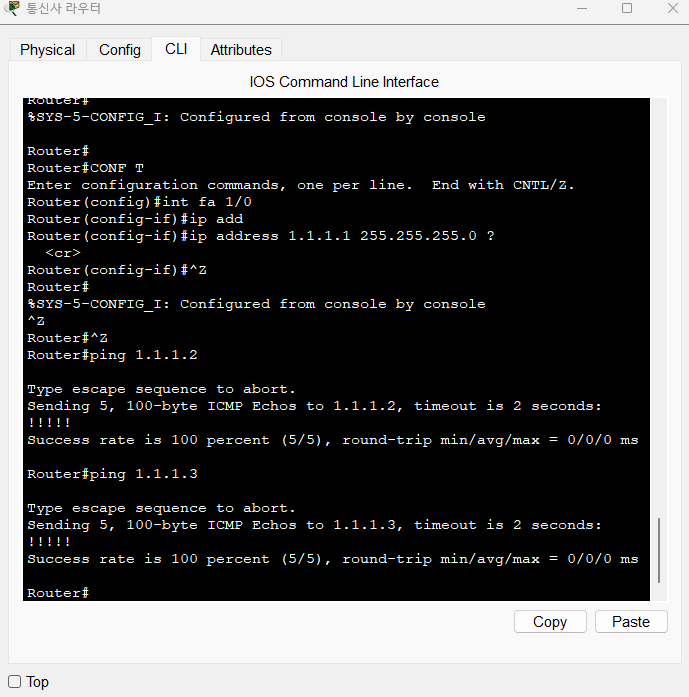Close the router window
Screen dimensions: 689x697
coord(673,8)
